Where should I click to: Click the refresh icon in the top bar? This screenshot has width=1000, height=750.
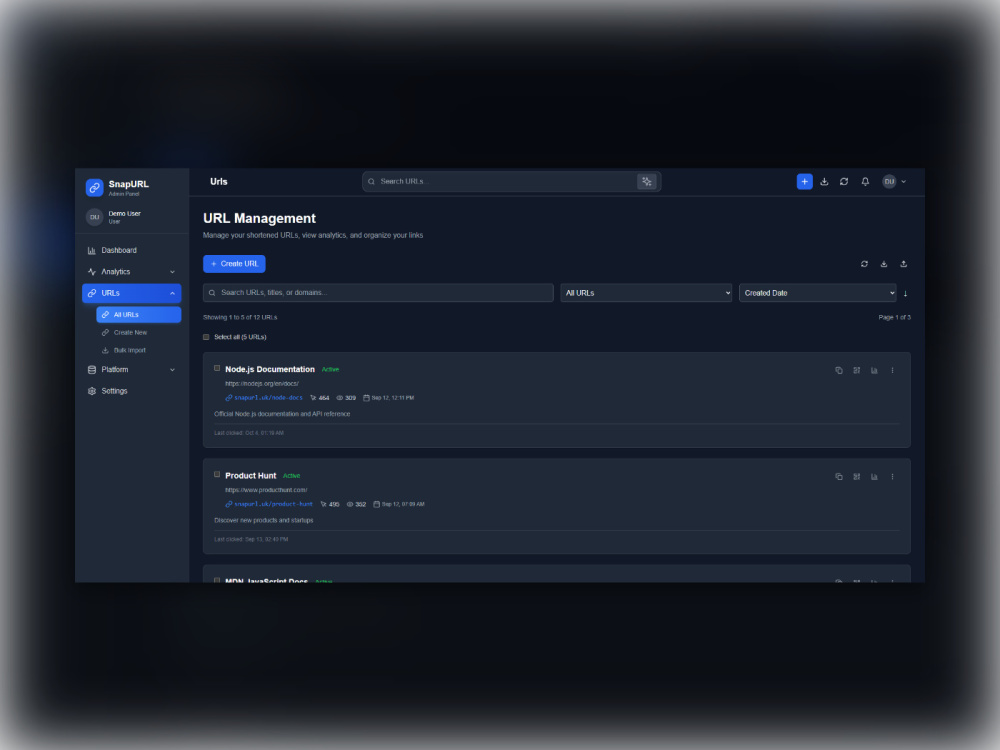844,182
